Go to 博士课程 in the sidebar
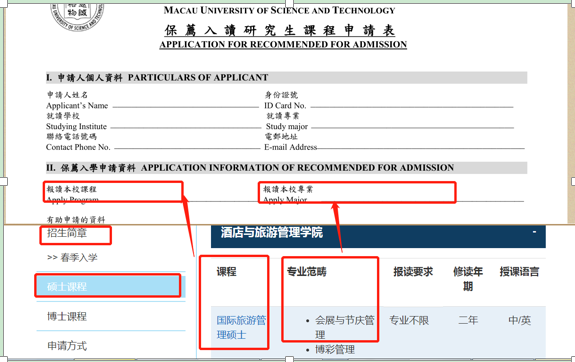Viewport: 575px width, 362px height. click(x=67, y=316)
